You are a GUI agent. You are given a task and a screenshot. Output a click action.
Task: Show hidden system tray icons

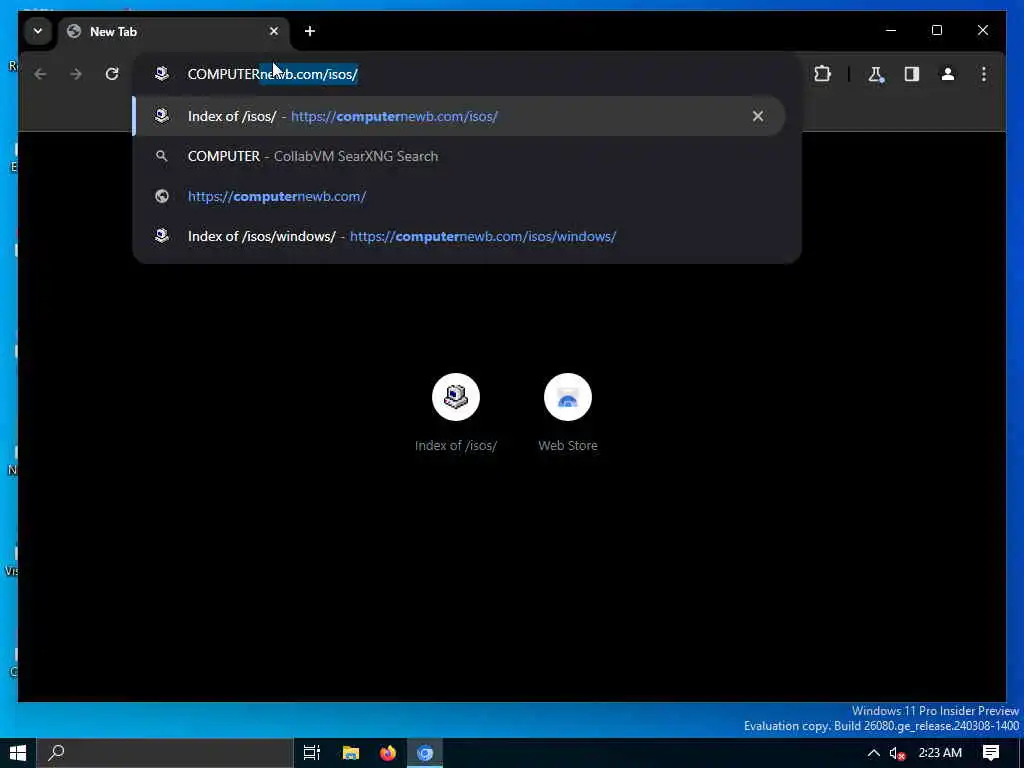[x=873, y=753]
